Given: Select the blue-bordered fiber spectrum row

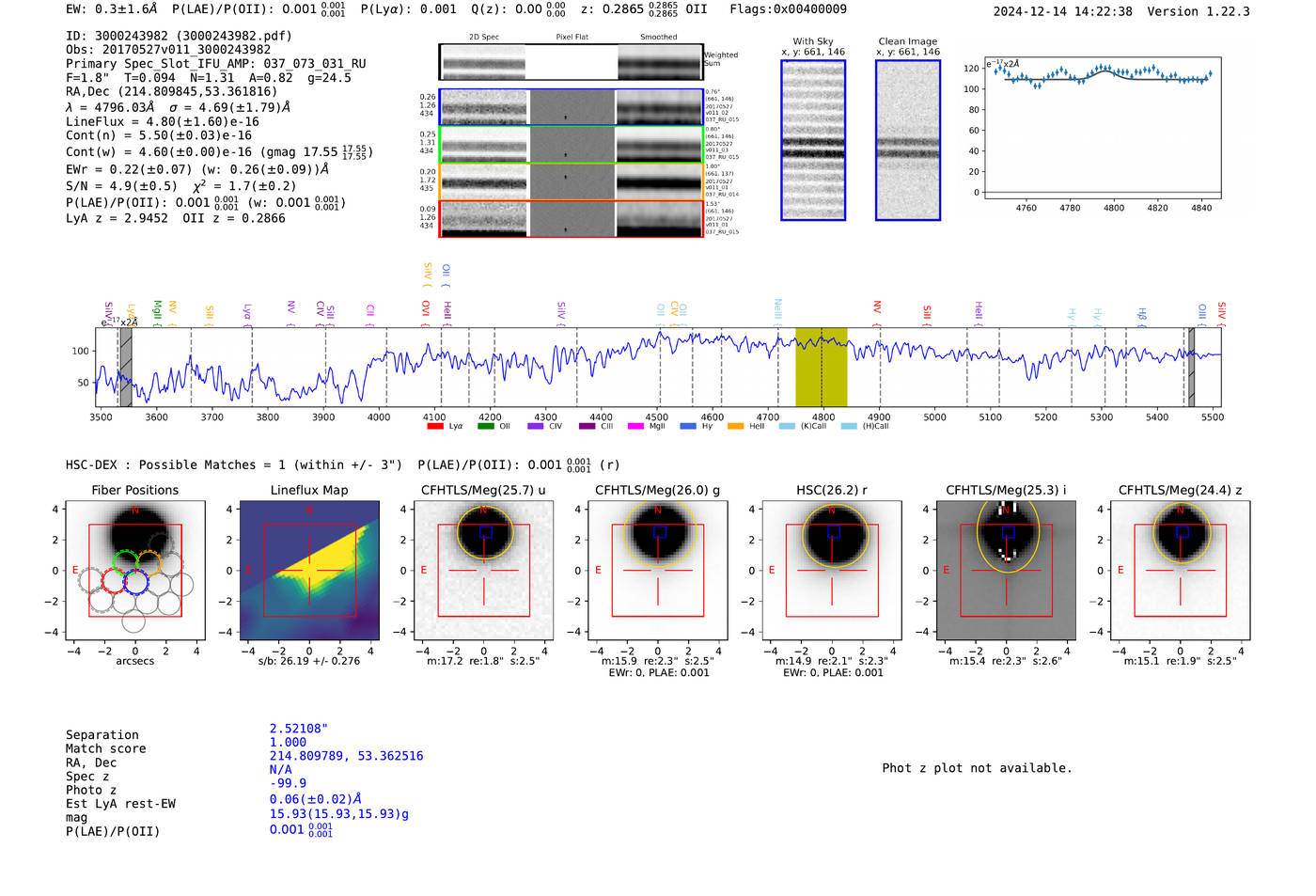Looking at the screenshot, I should [571, 107].
